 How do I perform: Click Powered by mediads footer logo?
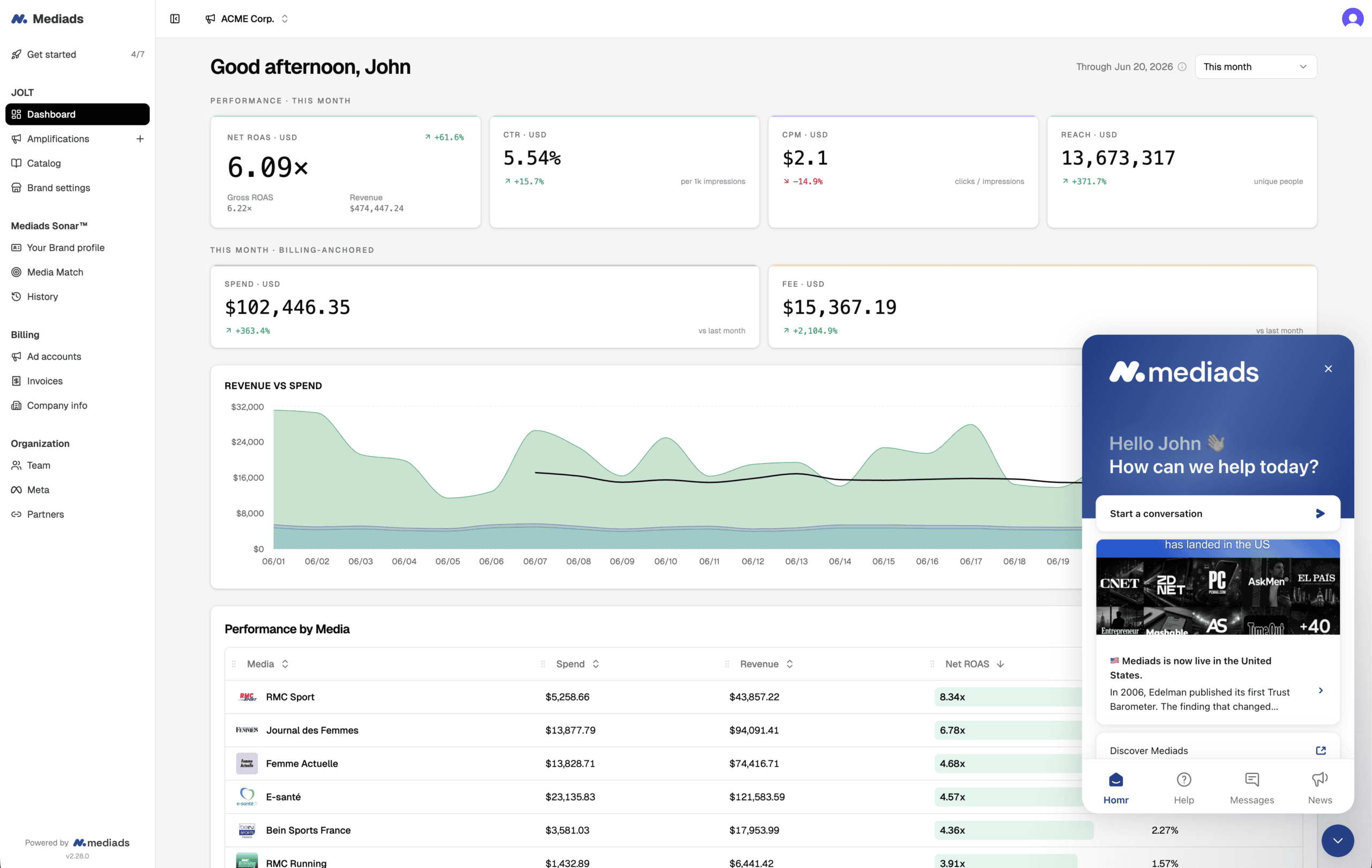coord(101,842)
